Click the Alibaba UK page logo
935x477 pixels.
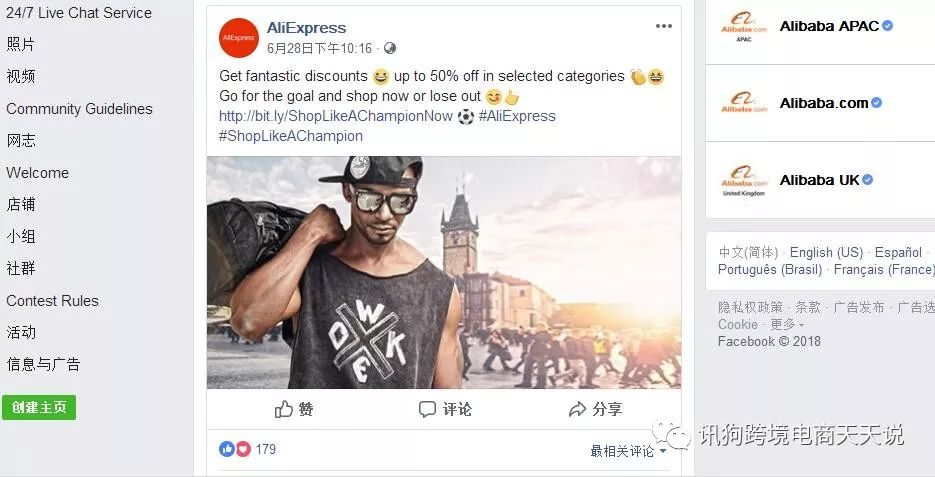(744, 181)
